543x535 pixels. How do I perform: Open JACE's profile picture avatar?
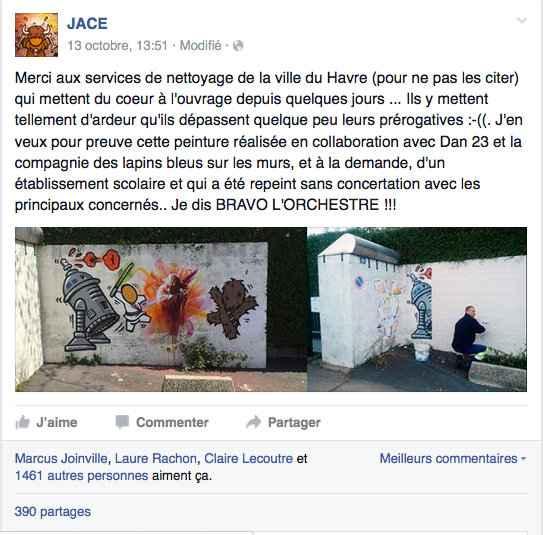pyautogui.click(x=36, y=35)
